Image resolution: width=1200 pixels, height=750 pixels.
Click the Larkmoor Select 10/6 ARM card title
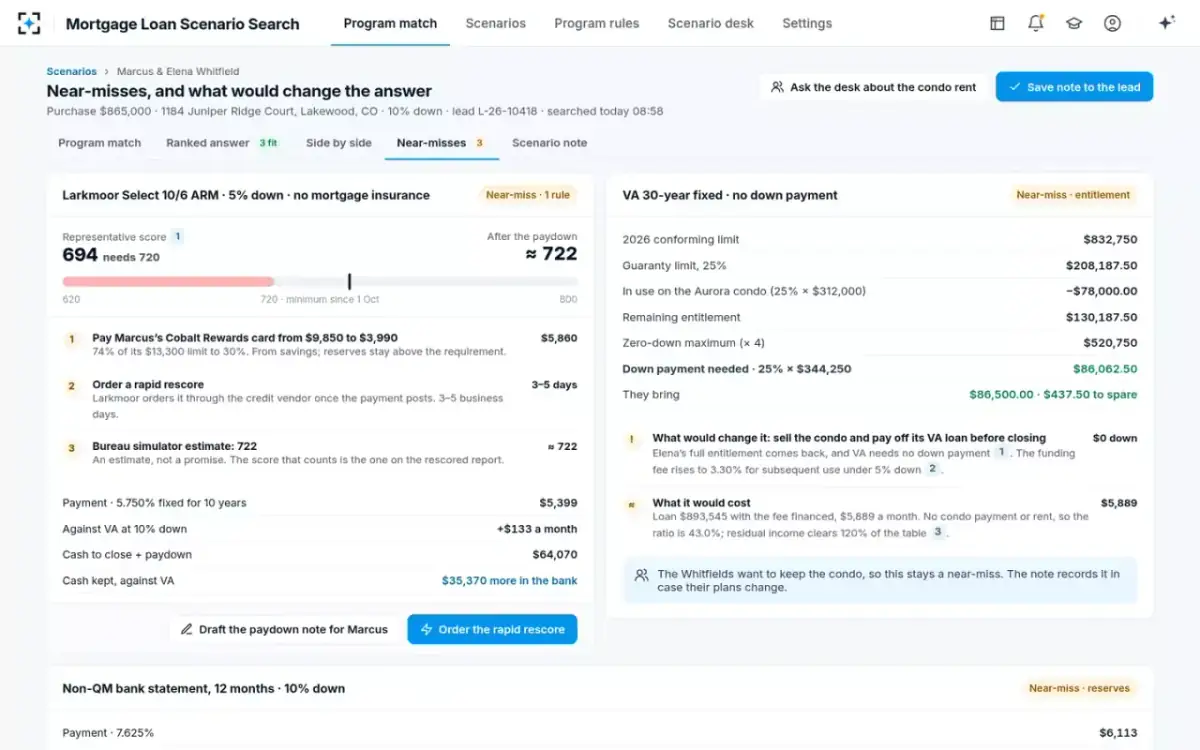point(246,195)
